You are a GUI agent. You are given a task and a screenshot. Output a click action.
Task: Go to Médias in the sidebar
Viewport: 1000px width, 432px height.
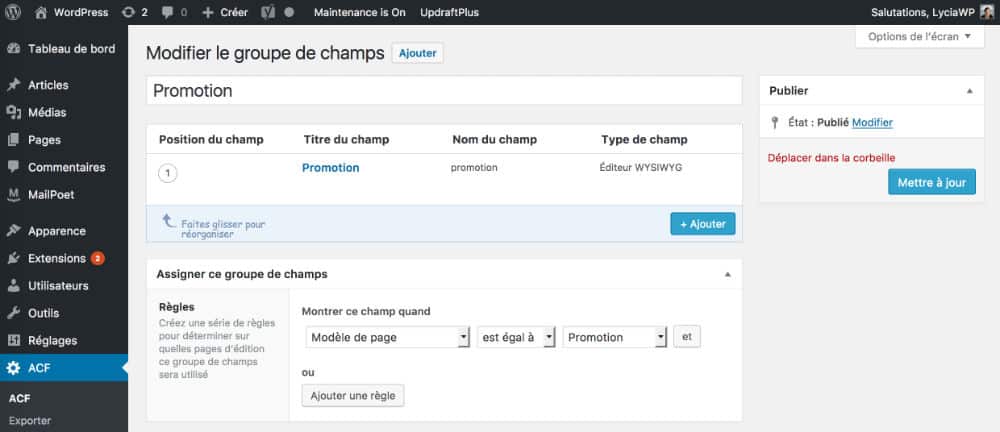(x=47, y=112)
